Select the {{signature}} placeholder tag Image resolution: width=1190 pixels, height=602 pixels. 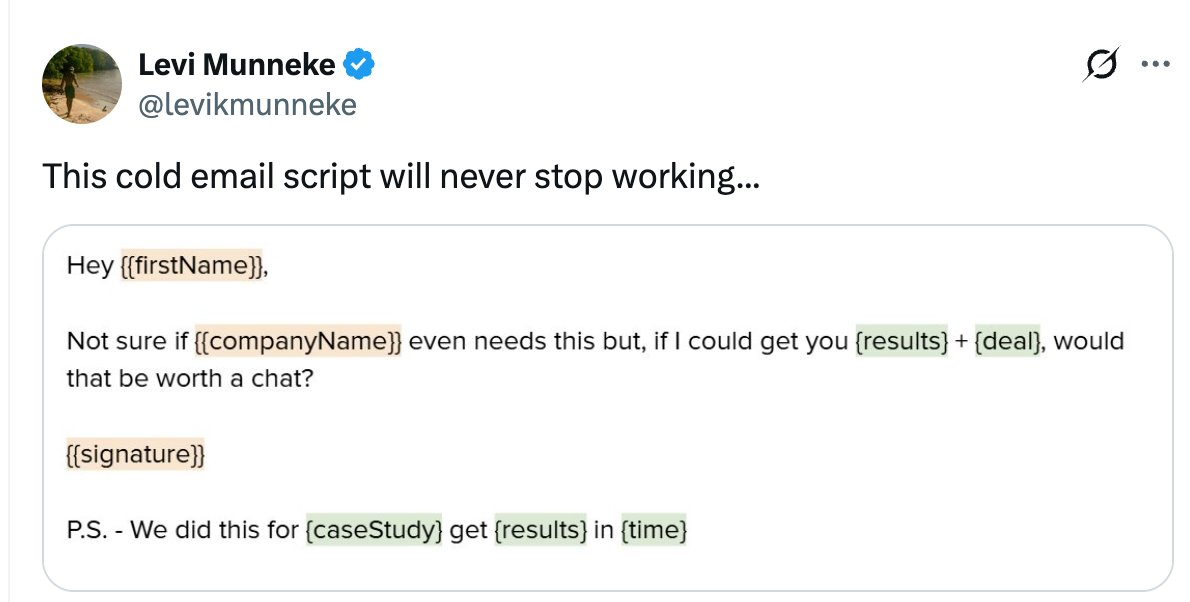(135, 455)
